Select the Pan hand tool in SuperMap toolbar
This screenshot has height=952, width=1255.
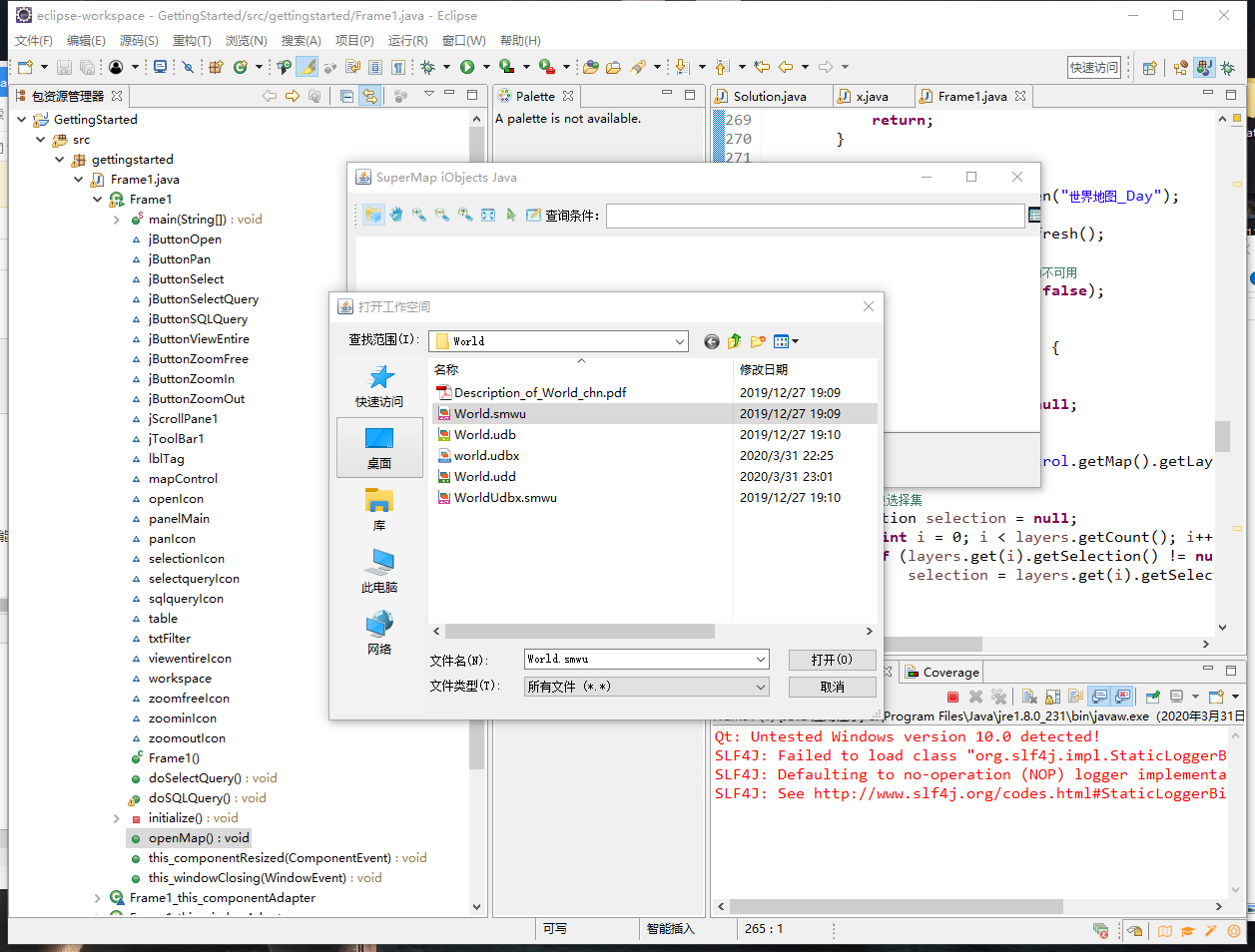coord(396,215)
